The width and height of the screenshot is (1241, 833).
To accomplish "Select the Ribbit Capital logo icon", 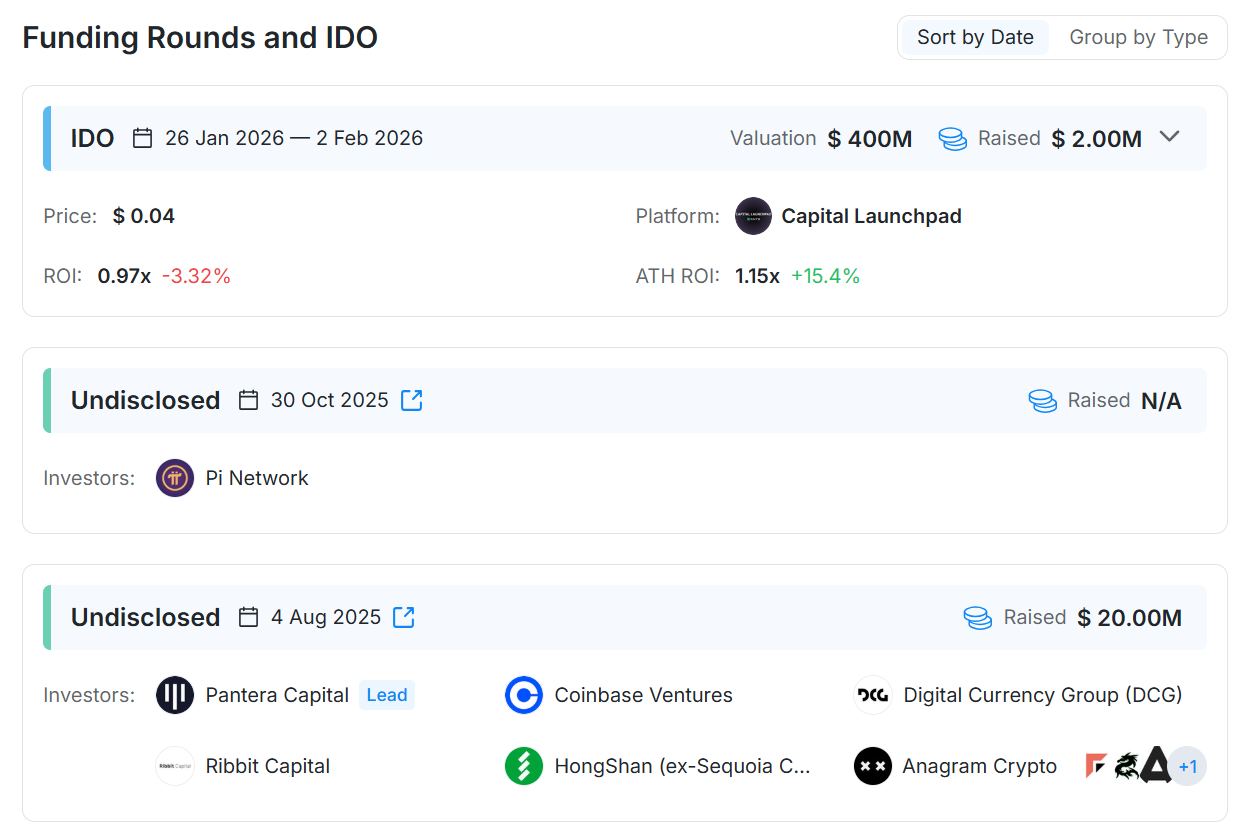I will click(175, 766).
